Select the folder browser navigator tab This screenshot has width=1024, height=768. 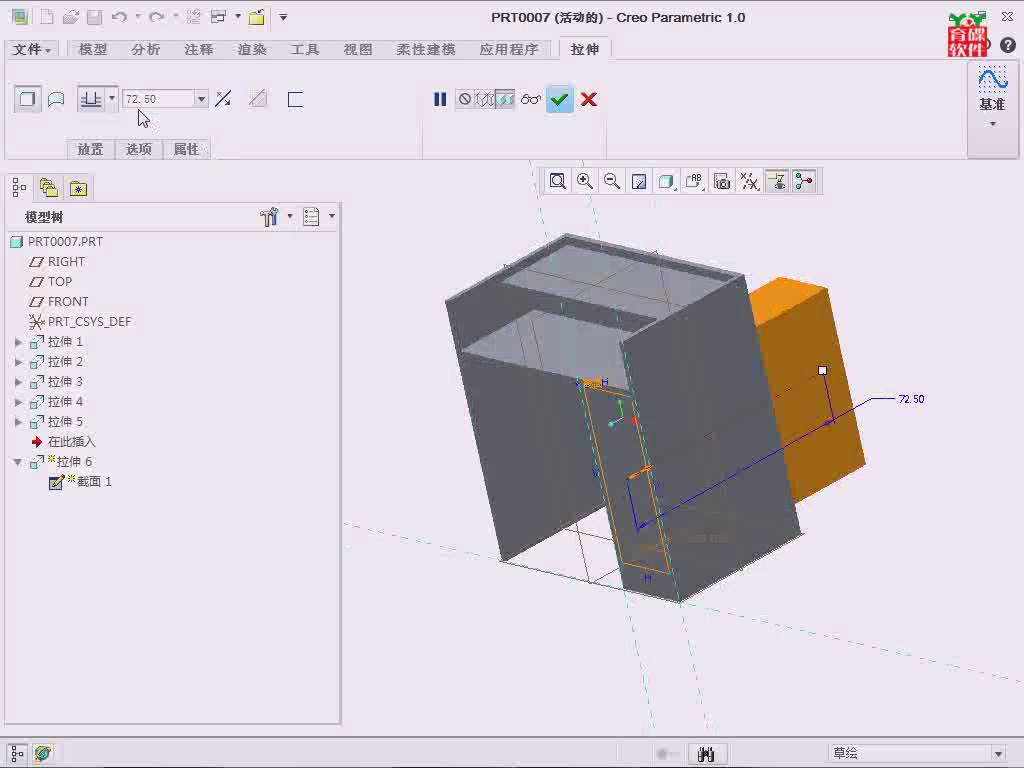point(49,189)
